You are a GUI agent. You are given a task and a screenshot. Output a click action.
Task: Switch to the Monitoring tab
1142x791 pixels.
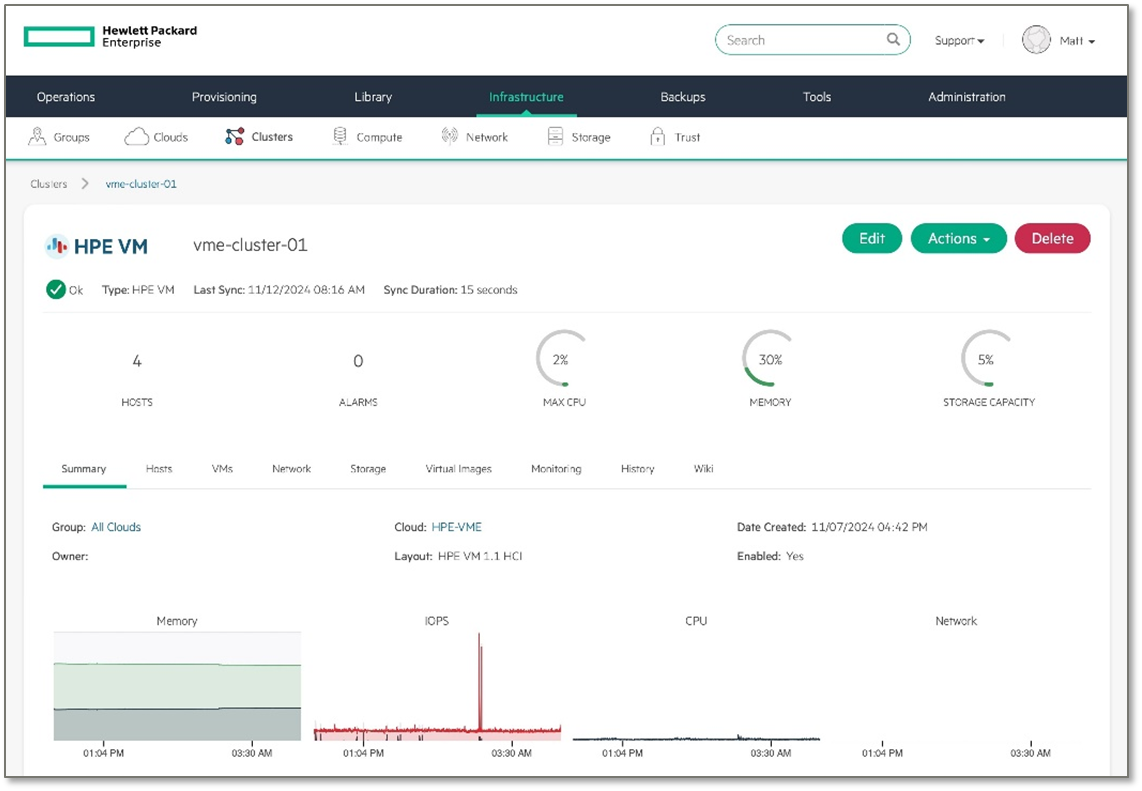pyautogui.click(x=556, y=468)
